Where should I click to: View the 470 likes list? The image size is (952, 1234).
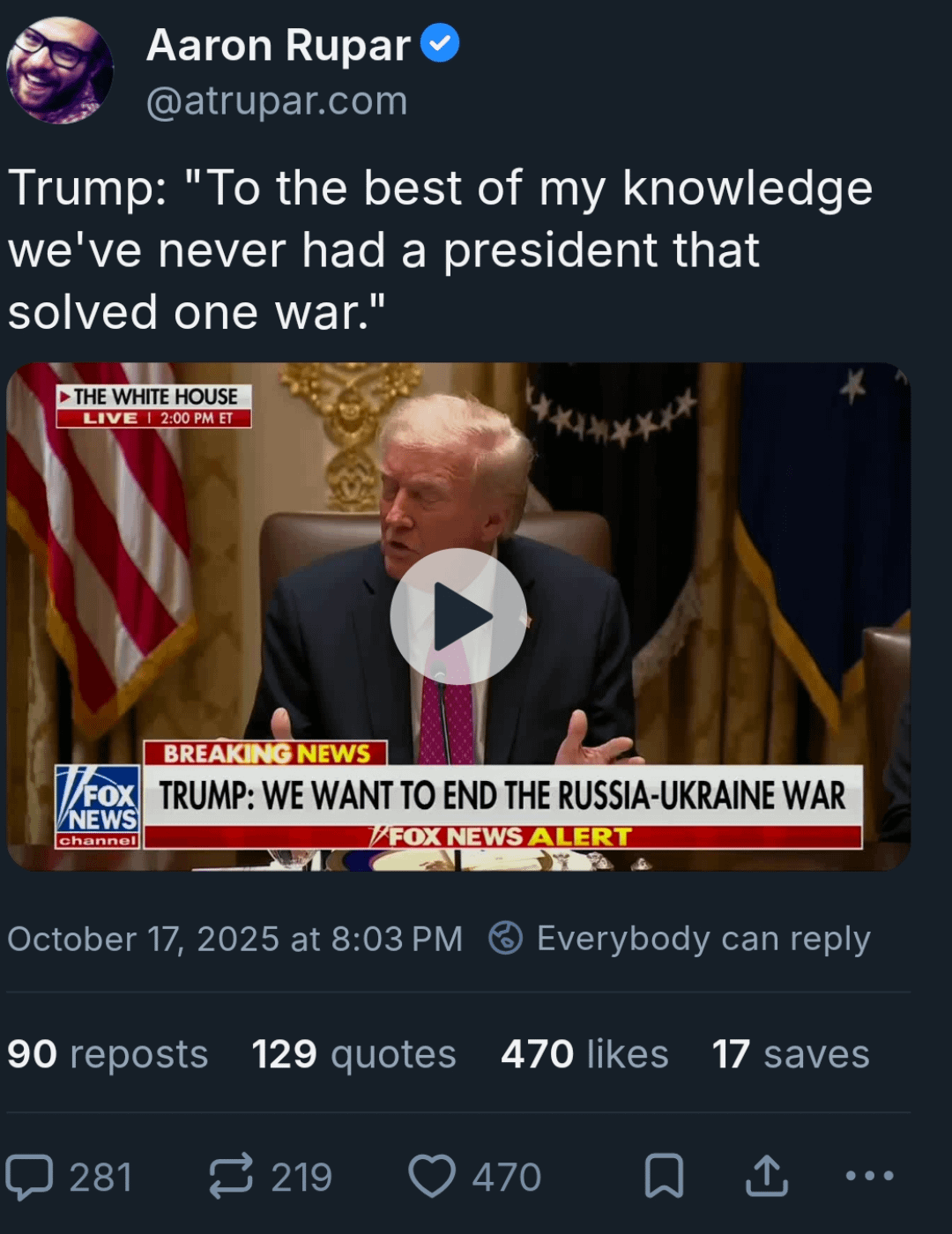click(x=584, y=1054)
